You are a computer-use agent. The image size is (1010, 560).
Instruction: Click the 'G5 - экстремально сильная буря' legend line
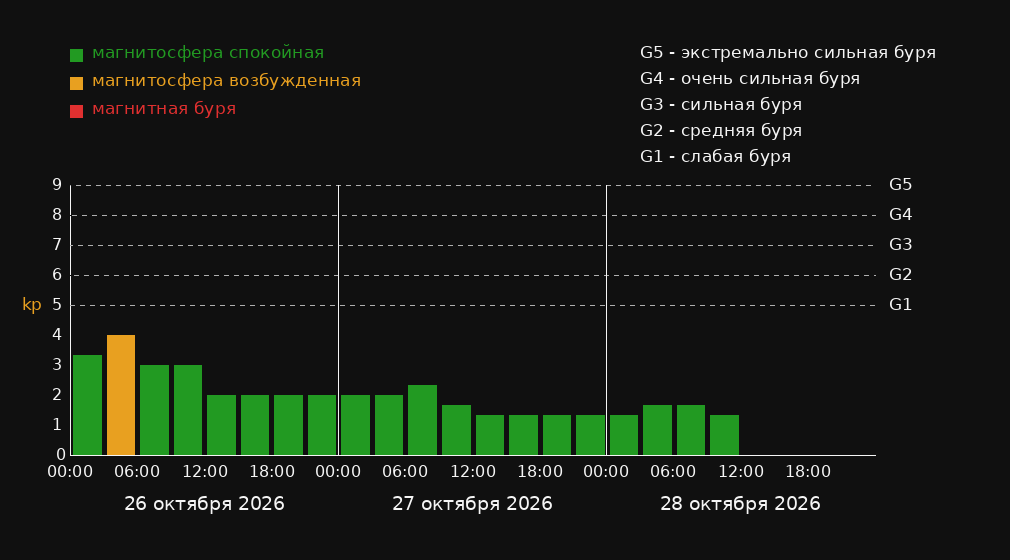click(788, 53)
